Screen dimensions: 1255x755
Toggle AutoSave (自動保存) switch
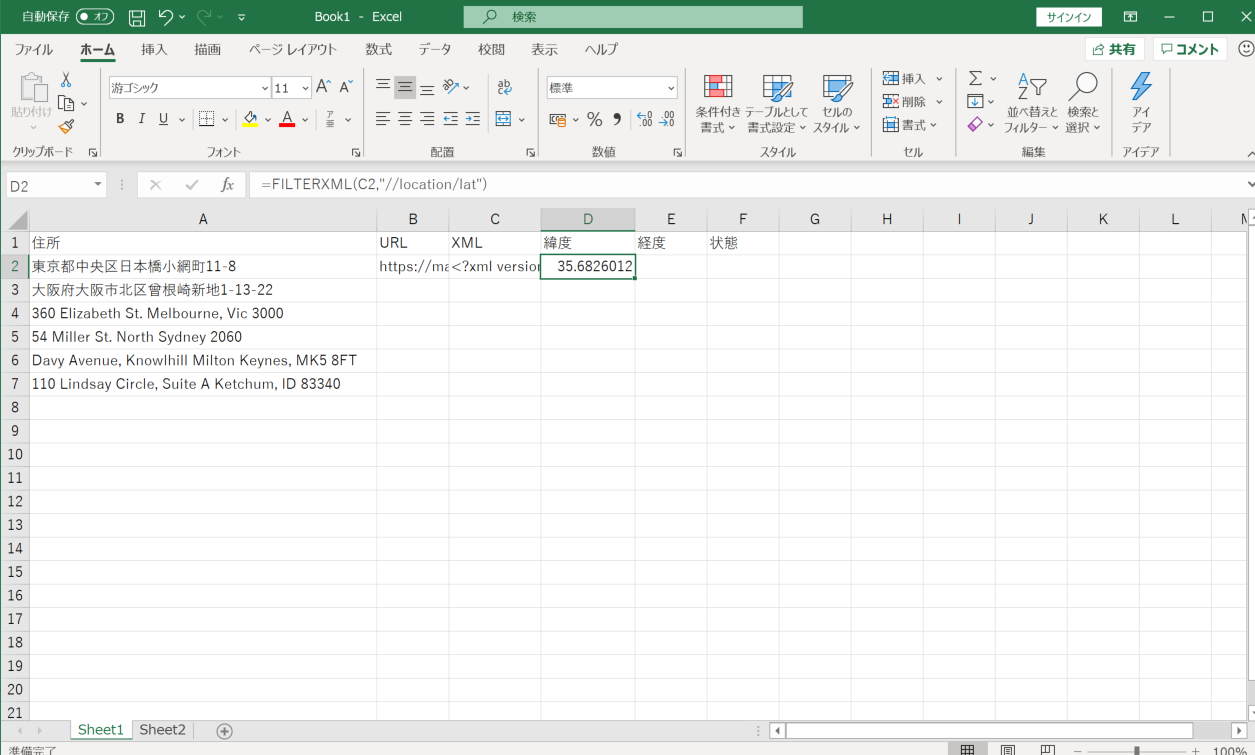[x=95, y=17]
